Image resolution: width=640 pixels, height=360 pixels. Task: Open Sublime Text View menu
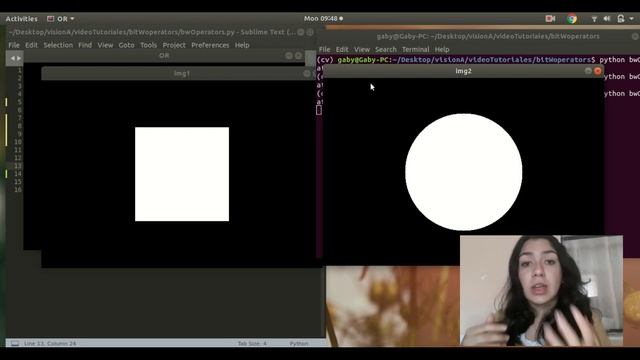105,45
